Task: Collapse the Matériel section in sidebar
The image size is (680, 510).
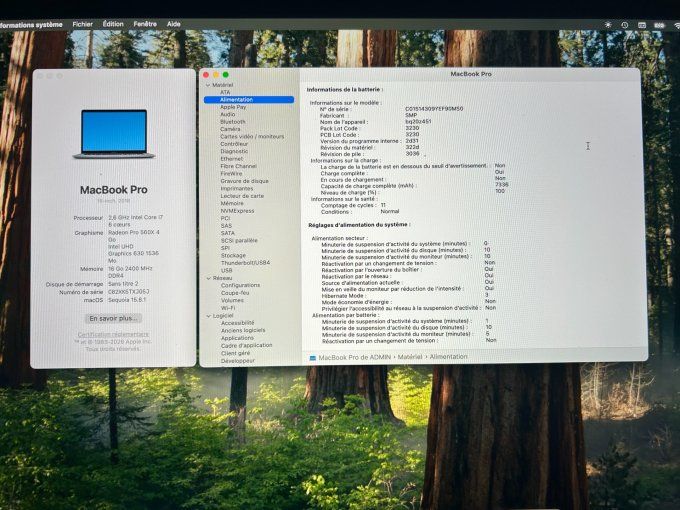Action: click(x=208, y=85)
